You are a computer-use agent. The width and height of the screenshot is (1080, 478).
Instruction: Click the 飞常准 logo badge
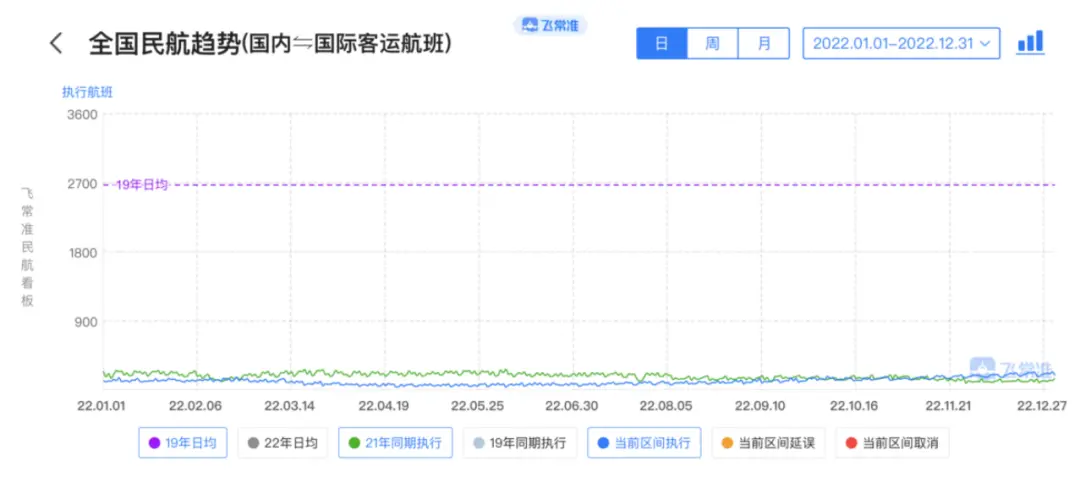(x=551, y=26)
